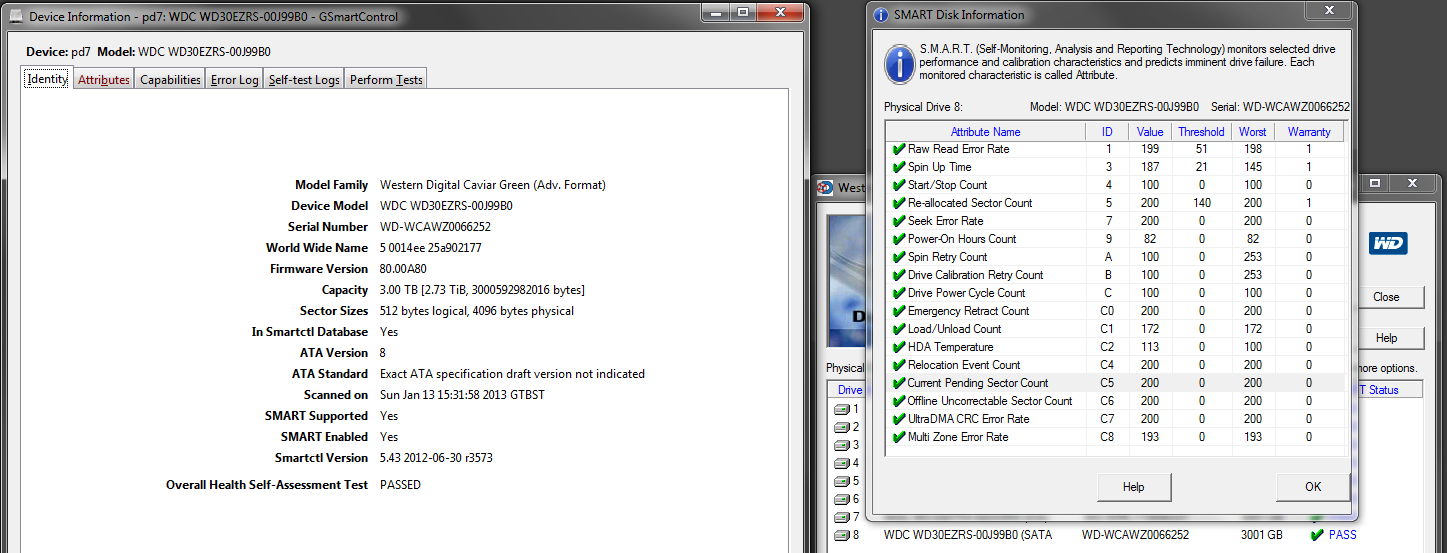
Task: Open the Attributes tab
Action: [x=104, y=80]
